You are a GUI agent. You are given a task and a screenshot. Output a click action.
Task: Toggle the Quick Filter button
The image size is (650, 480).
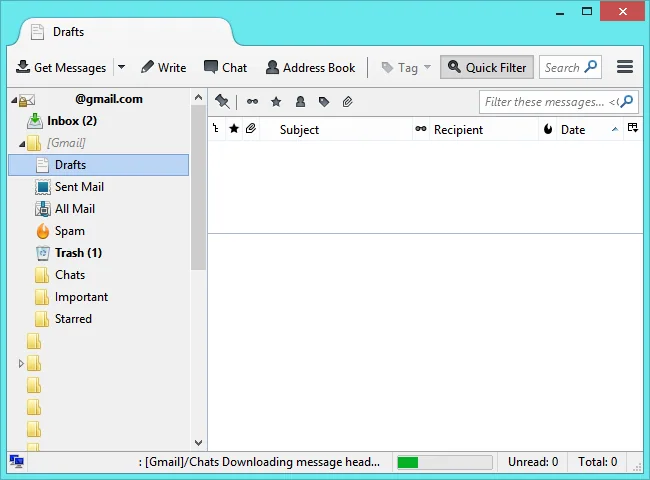(x=487, y=67)
